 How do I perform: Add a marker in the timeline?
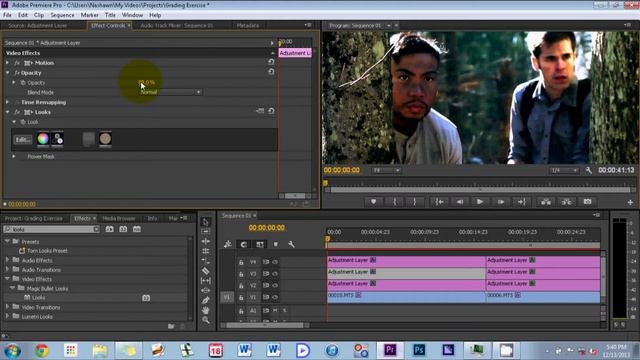[x=276, y=244]
